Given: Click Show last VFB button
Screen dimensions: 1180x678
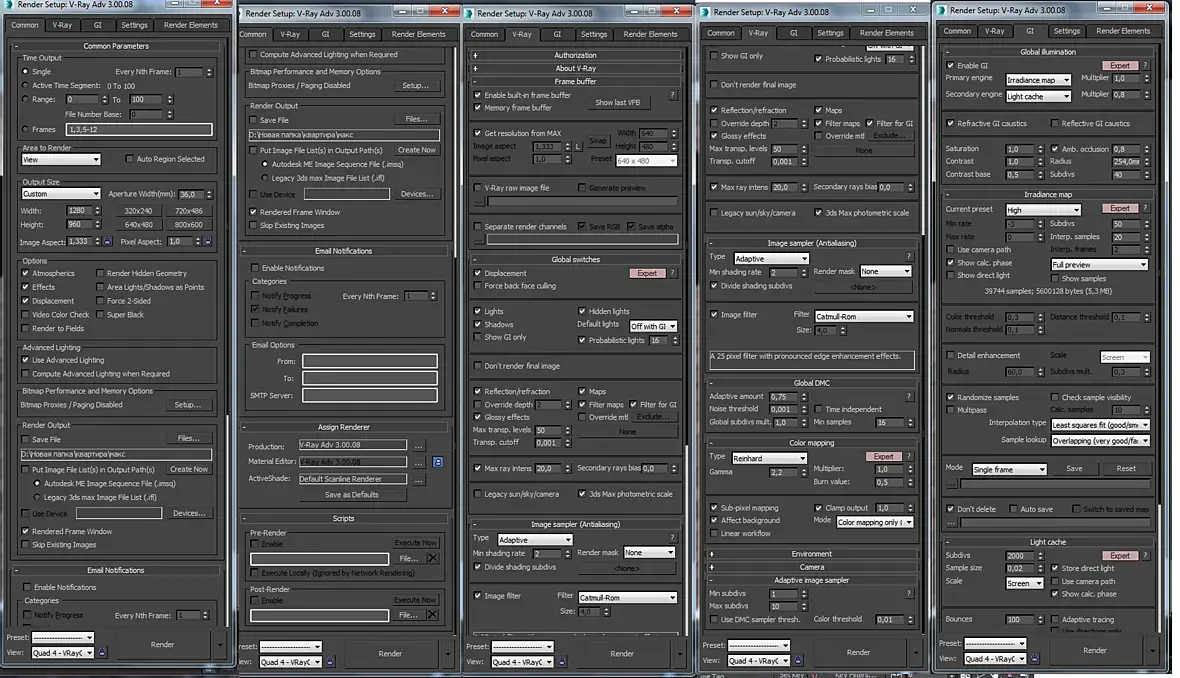Looking at the screenshot, I should [x=618, y=102].
